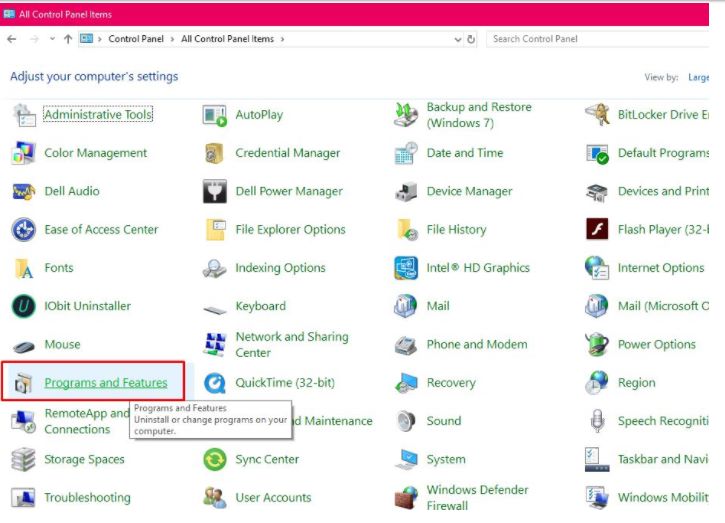
Task: Open the address bar history dropdown
Action: [x=458, y=39]
